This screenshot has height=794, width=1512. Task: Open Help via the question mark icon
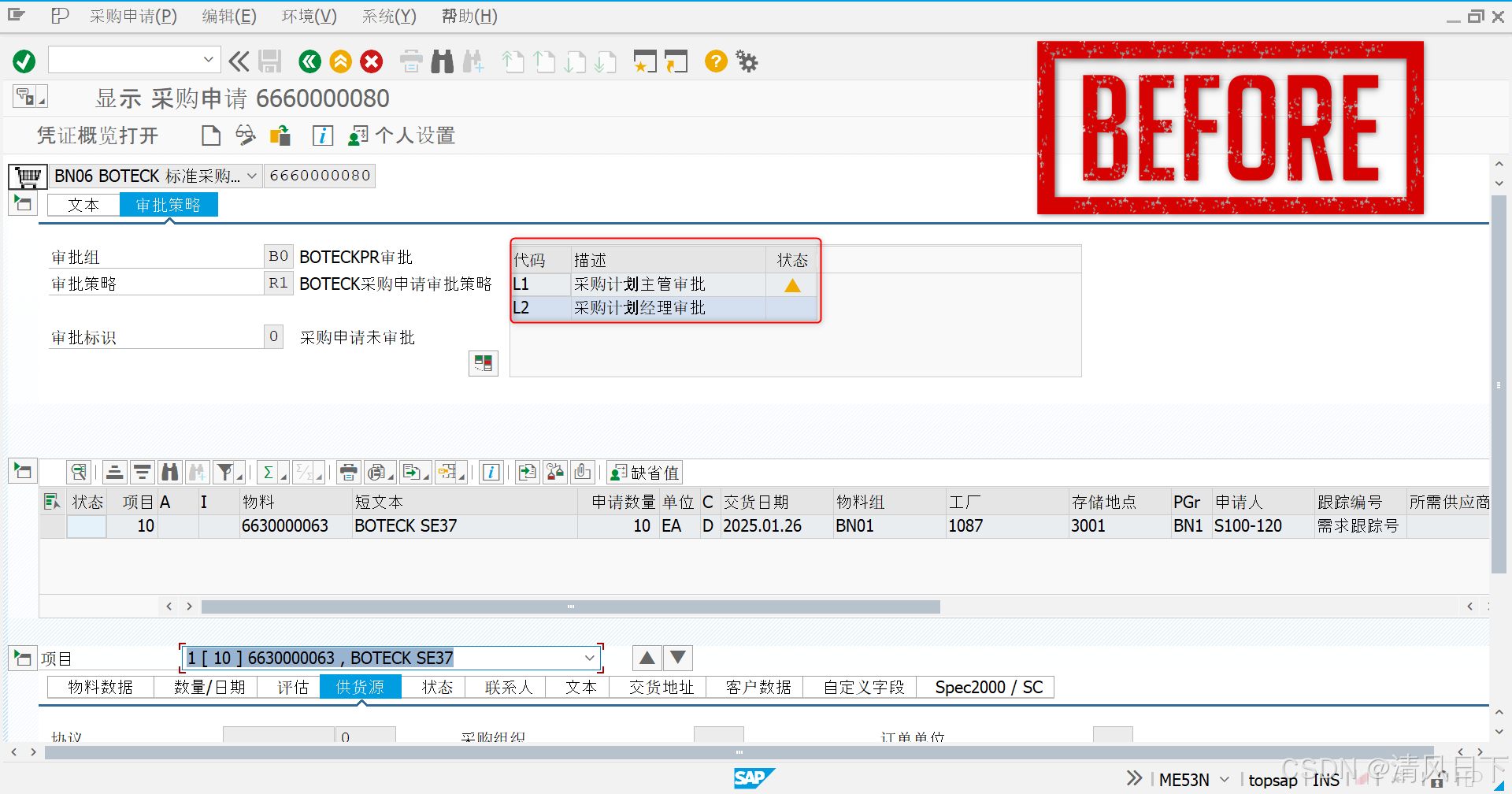pyautogui.click(x=715, y=61)
